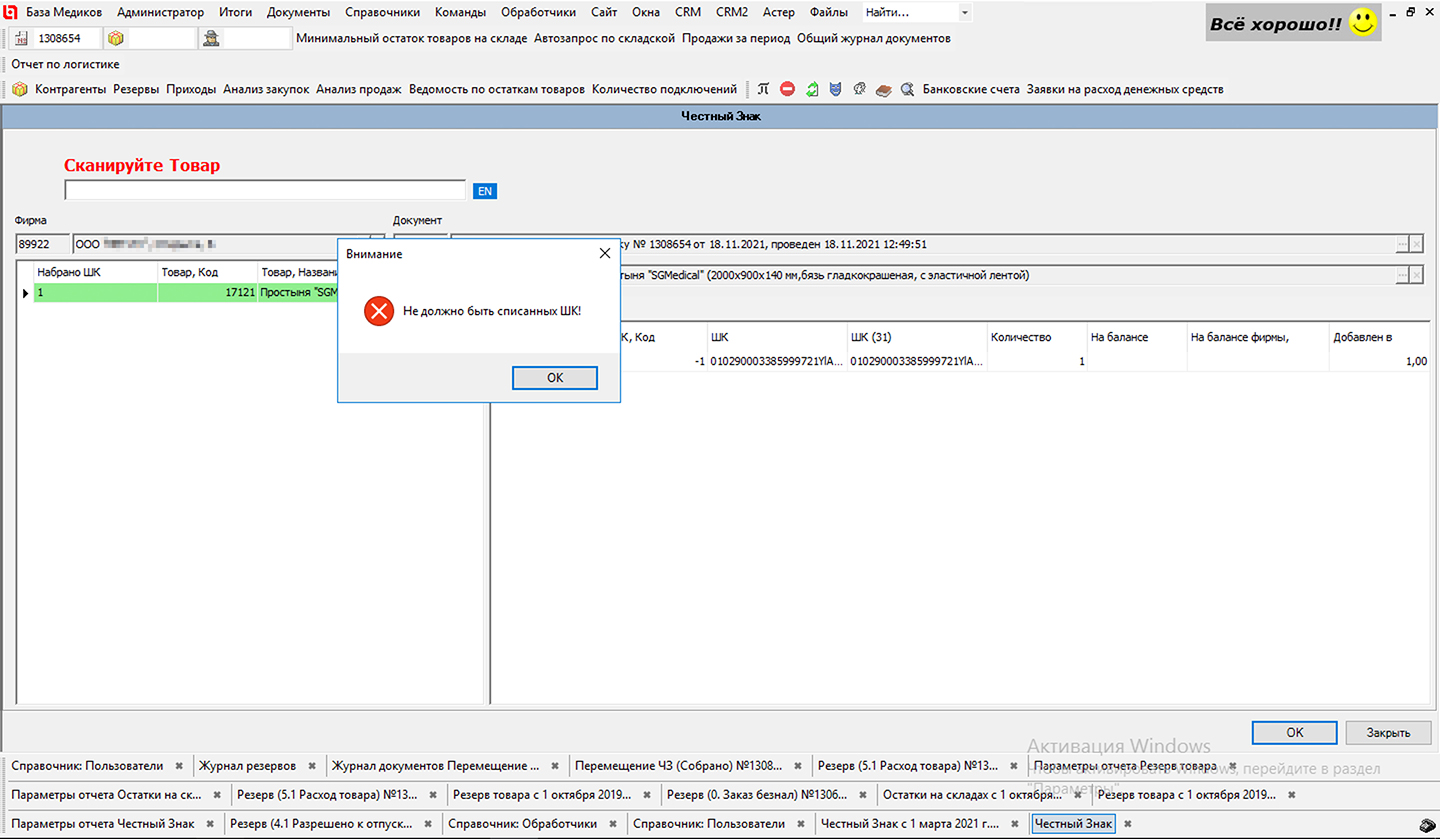Click the blue mask toolbar icon
The width and height of the screenshot is (1440, 839).
[x=836, y=90]
